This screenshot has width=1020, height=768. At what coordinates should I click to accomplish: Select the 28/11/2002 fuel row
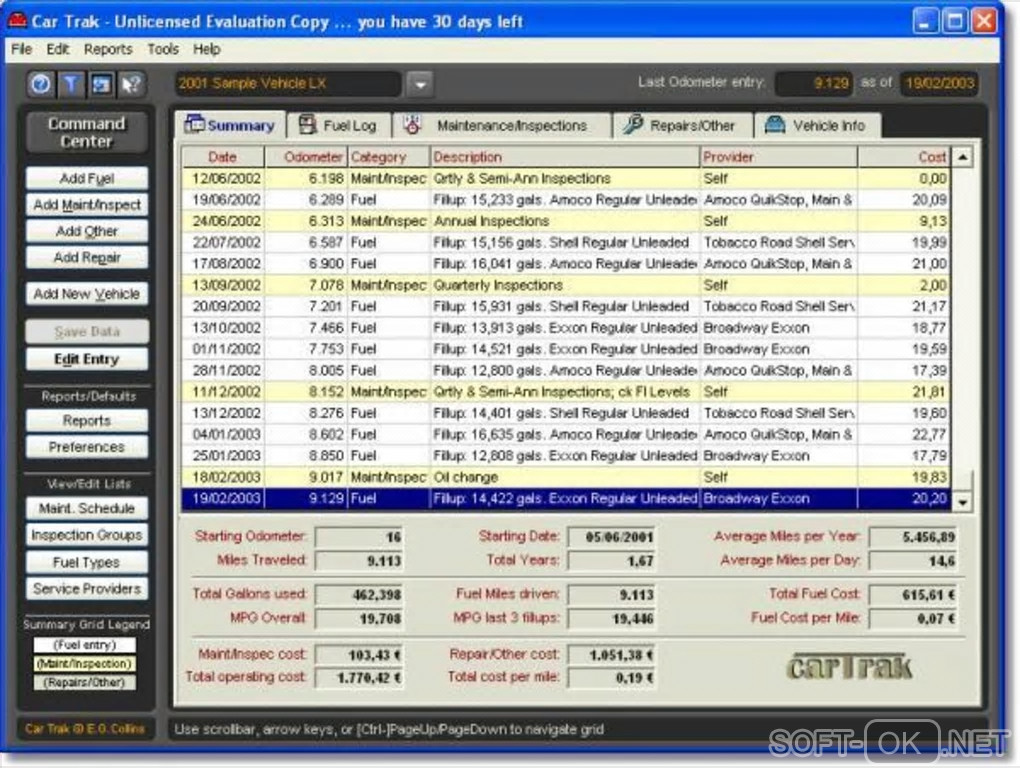click(x=566, y=370)
